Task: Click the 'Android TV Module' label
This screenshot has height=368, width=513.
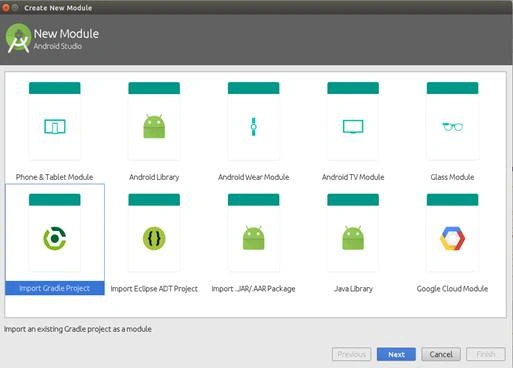Action: tap(353, 177)
